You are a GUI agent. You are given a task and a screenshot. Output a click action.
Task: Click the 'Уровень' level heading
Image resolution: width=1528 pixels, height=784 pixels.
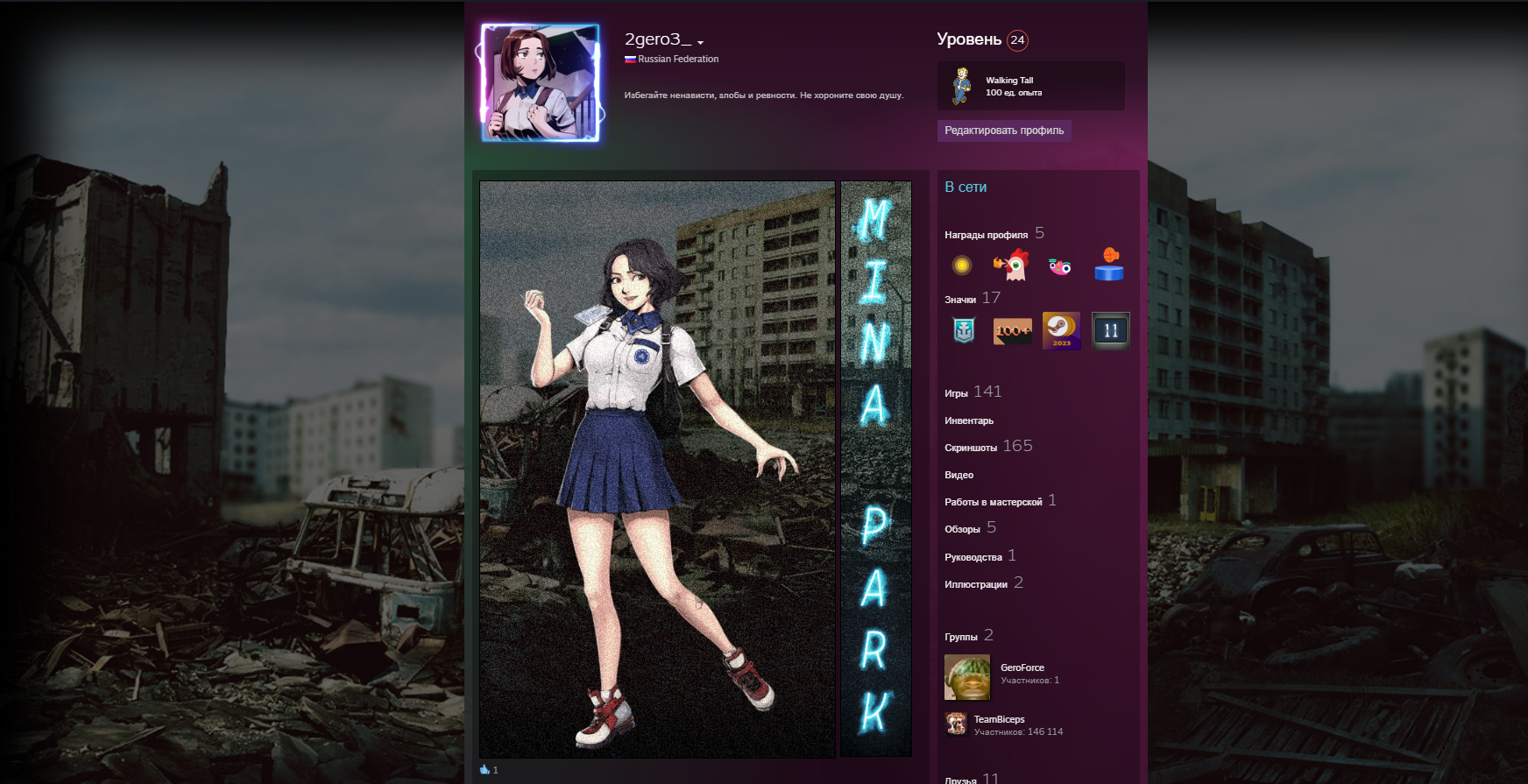pyautogui.click(x=969, y=39)
